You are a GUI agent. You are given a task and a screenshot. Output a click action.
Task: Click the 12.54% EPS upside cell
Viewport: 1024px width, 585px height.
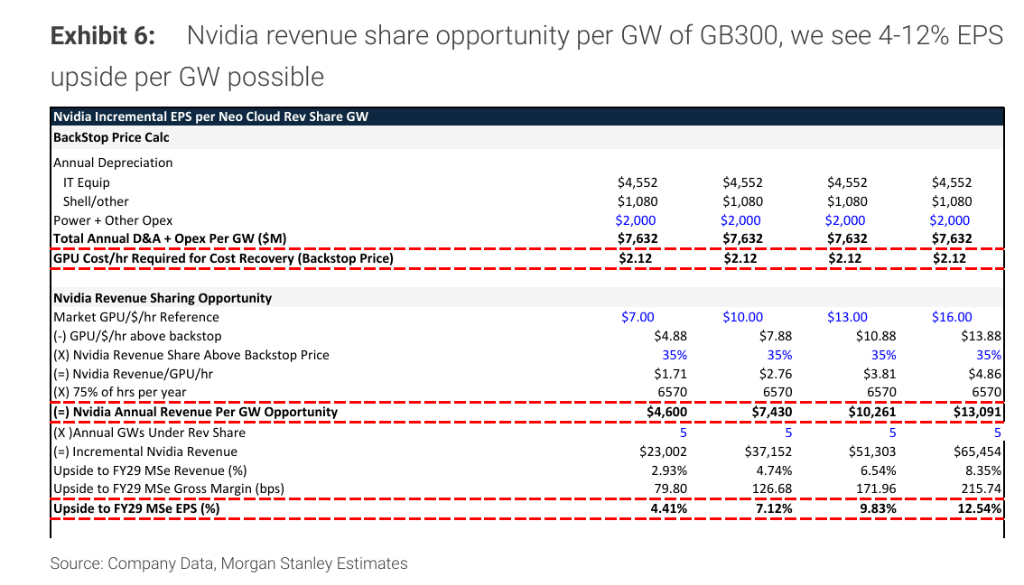pyautogui.click(x=980, y=509)
